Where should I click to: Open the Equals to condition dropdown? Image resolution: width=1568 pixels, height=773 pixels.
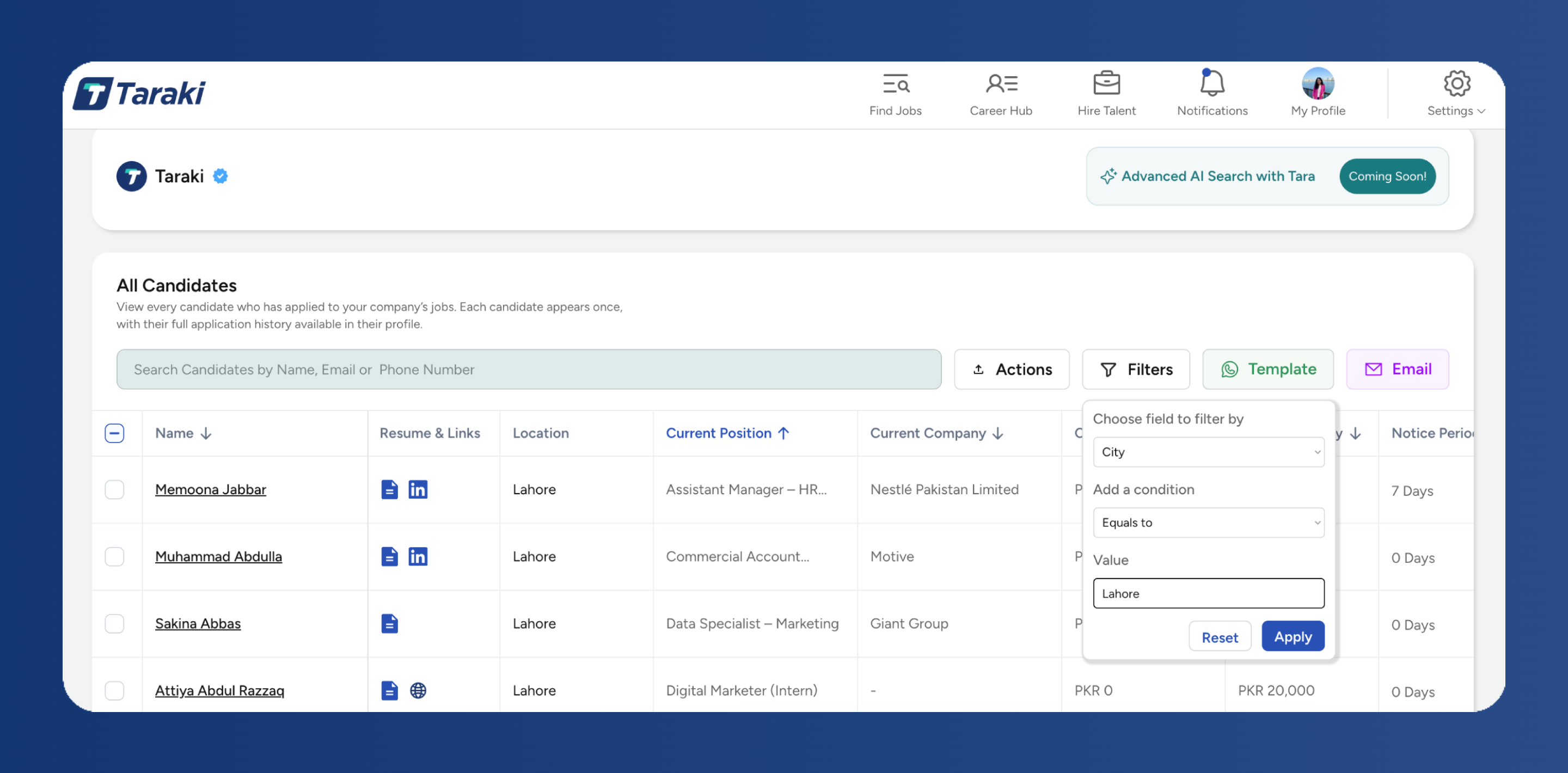pyautogui.click(x=1208, y=522)
